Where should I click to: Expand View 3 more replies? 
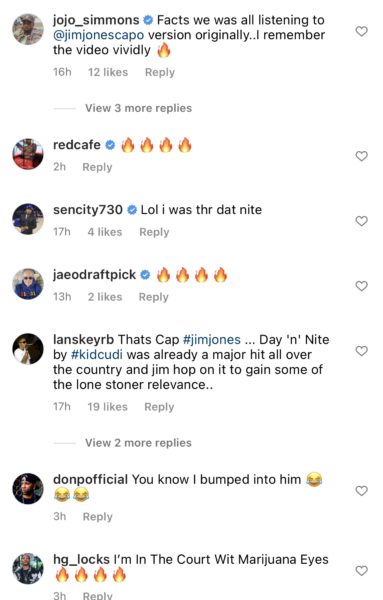(x=138, y=108)
